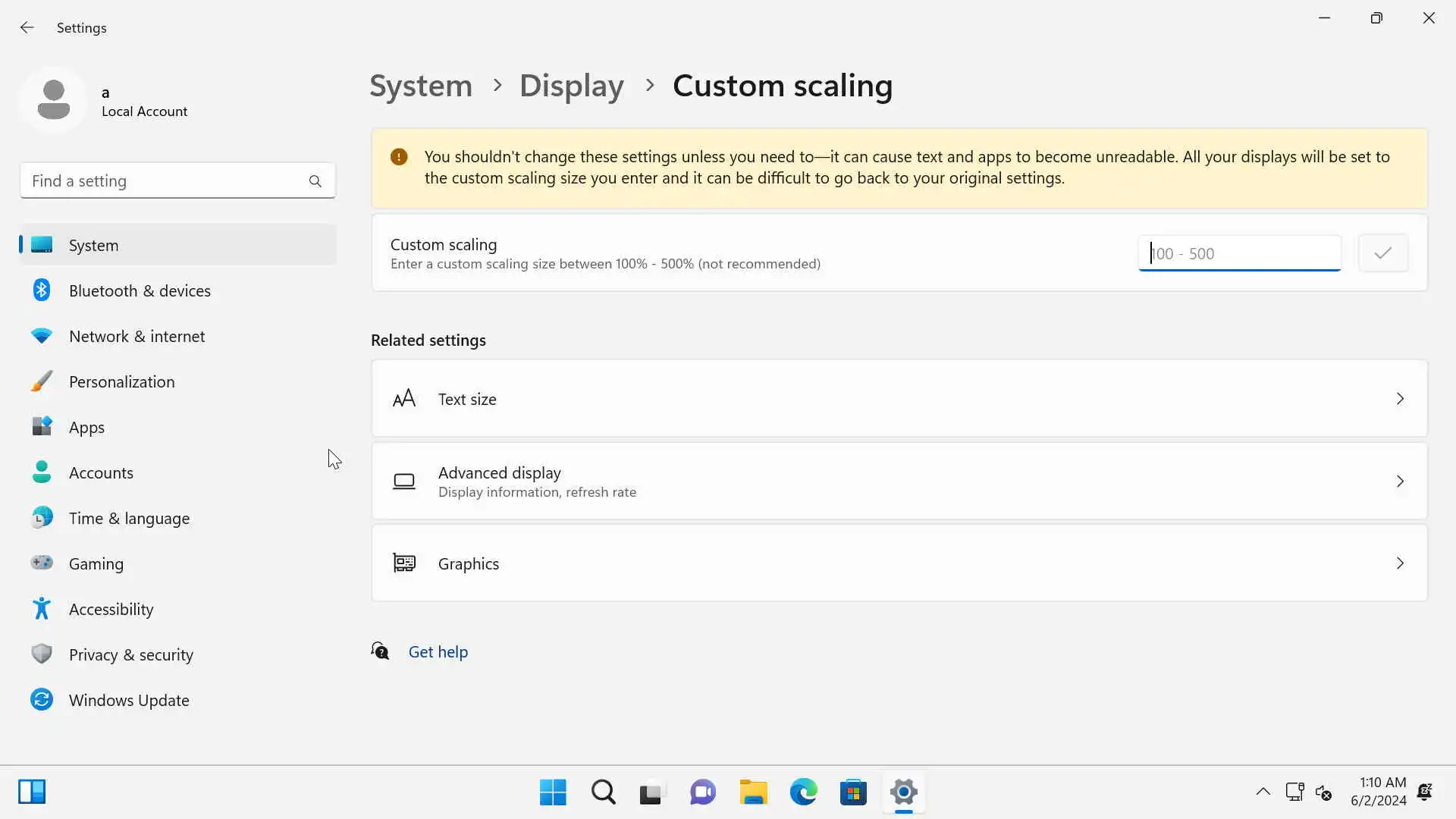Click the Bluetooth & devices icon
Viewport: 1456px width, 819px height.
(x=42, y=290)
